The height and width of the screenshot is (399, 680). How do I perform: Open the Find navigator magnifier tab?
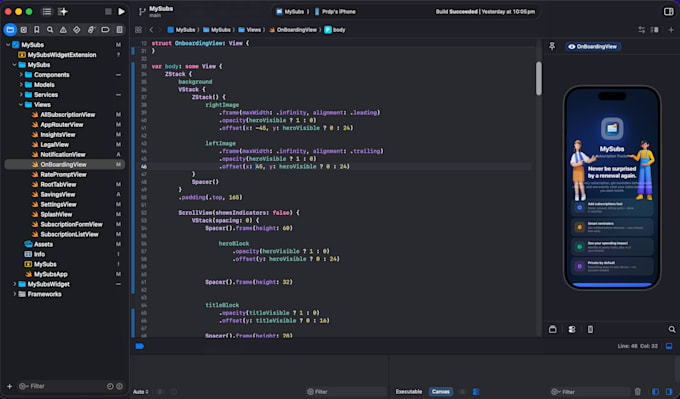50,29
